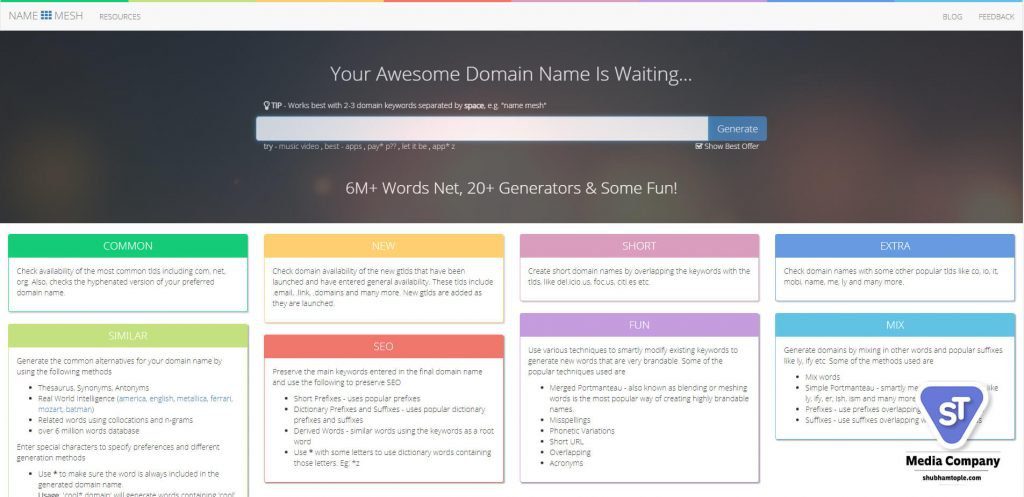This screenshot has width=1024, height=497.
Task: Try the 'let it be' example
Action: pos(415,146)
